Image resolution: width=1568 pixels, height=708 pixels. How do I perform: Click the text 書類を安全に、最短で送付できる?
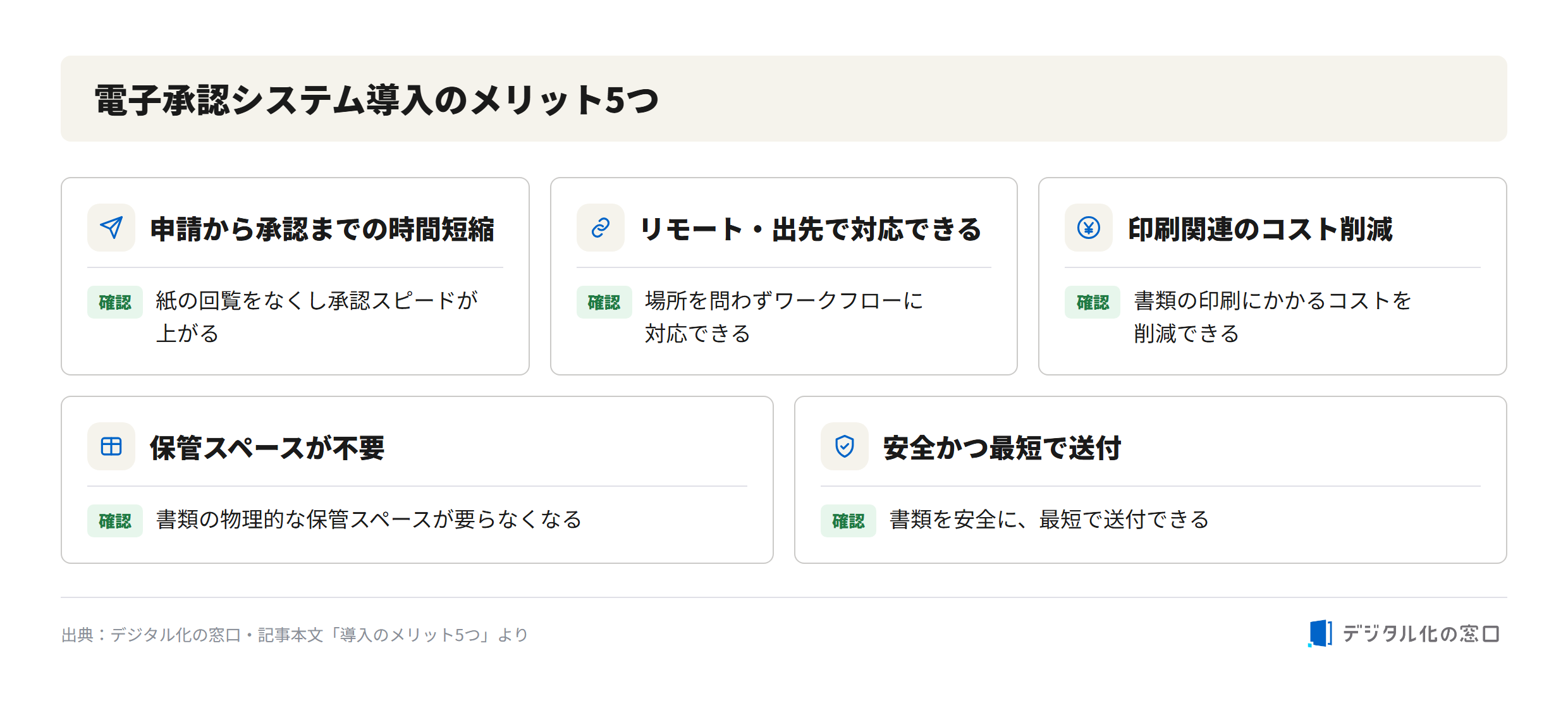point(1050,520)
